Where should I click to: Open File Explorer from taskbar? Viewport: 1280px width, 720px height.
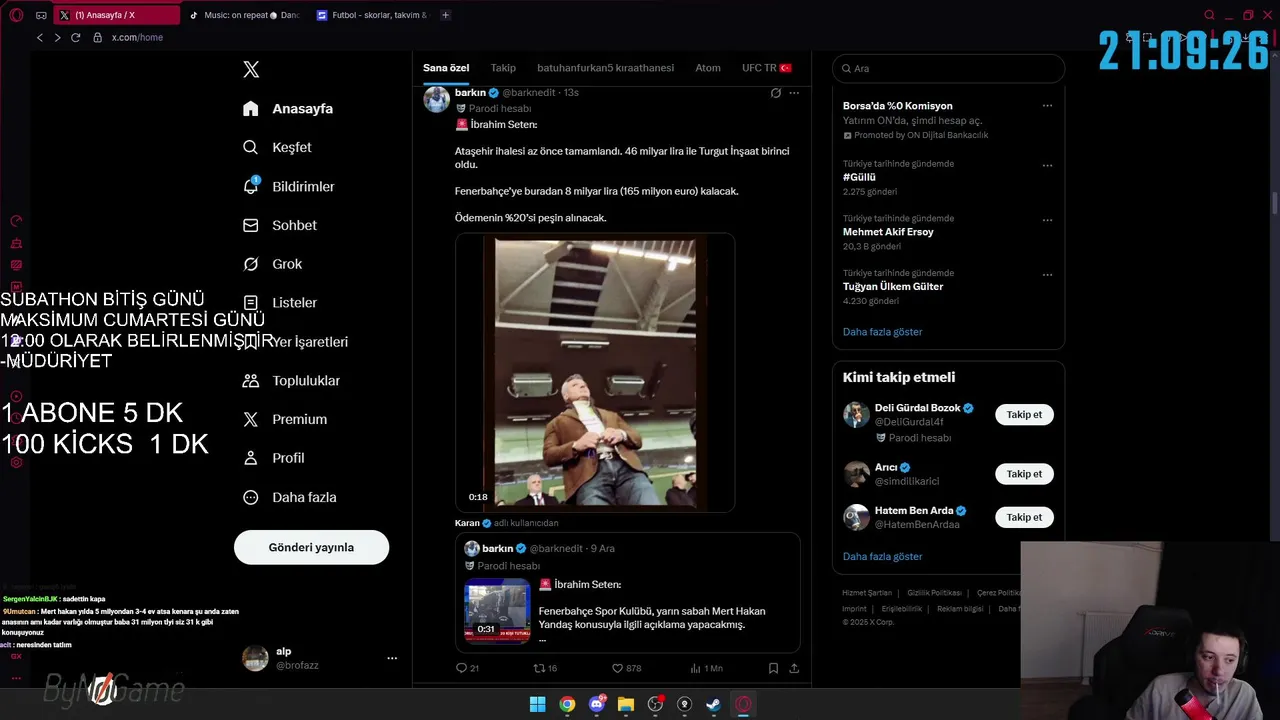pyautogui.click(x=626, y=704)
